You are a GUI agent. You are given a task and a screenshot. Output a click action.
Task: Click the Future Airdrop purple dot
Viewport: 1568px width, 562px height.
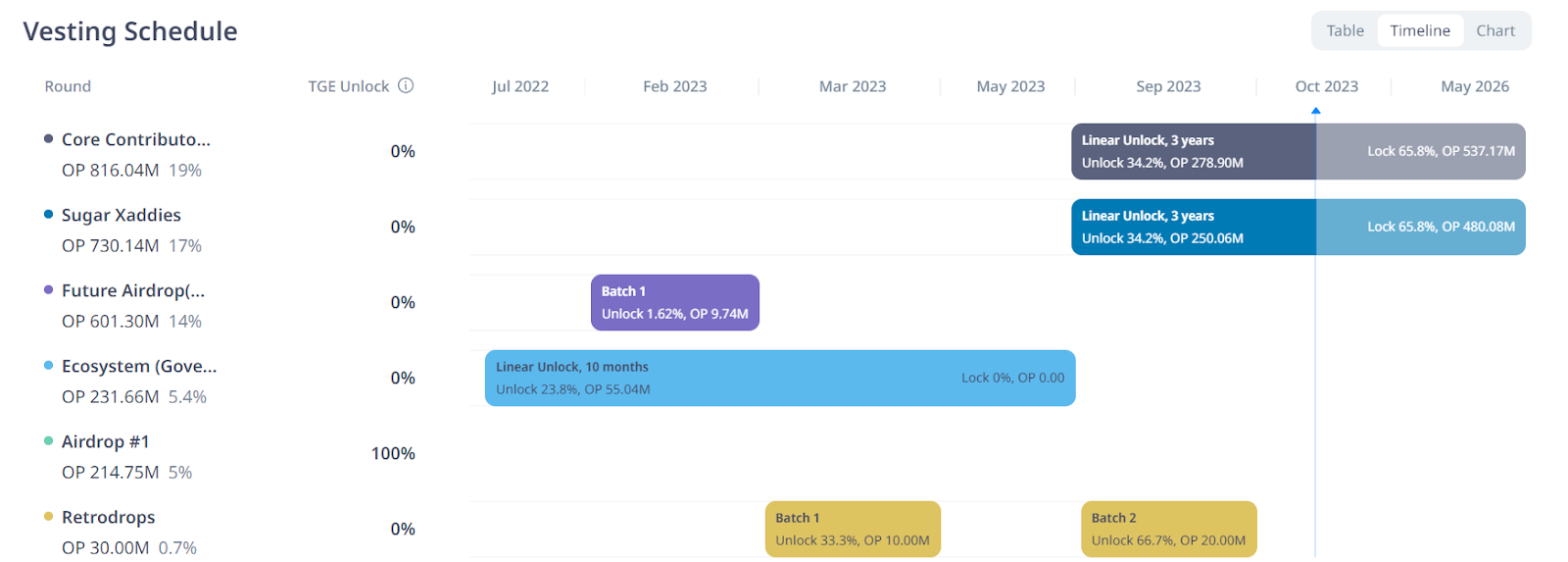(x=48, y=289)
